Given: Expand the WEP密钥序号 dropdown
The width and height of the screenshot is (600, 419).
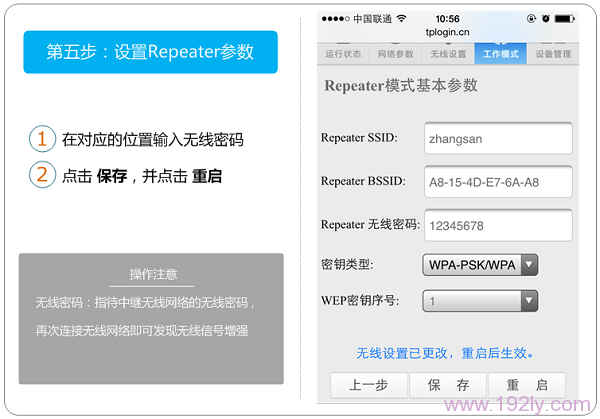Looking at the screenshot, I should (x=482, y=300).
